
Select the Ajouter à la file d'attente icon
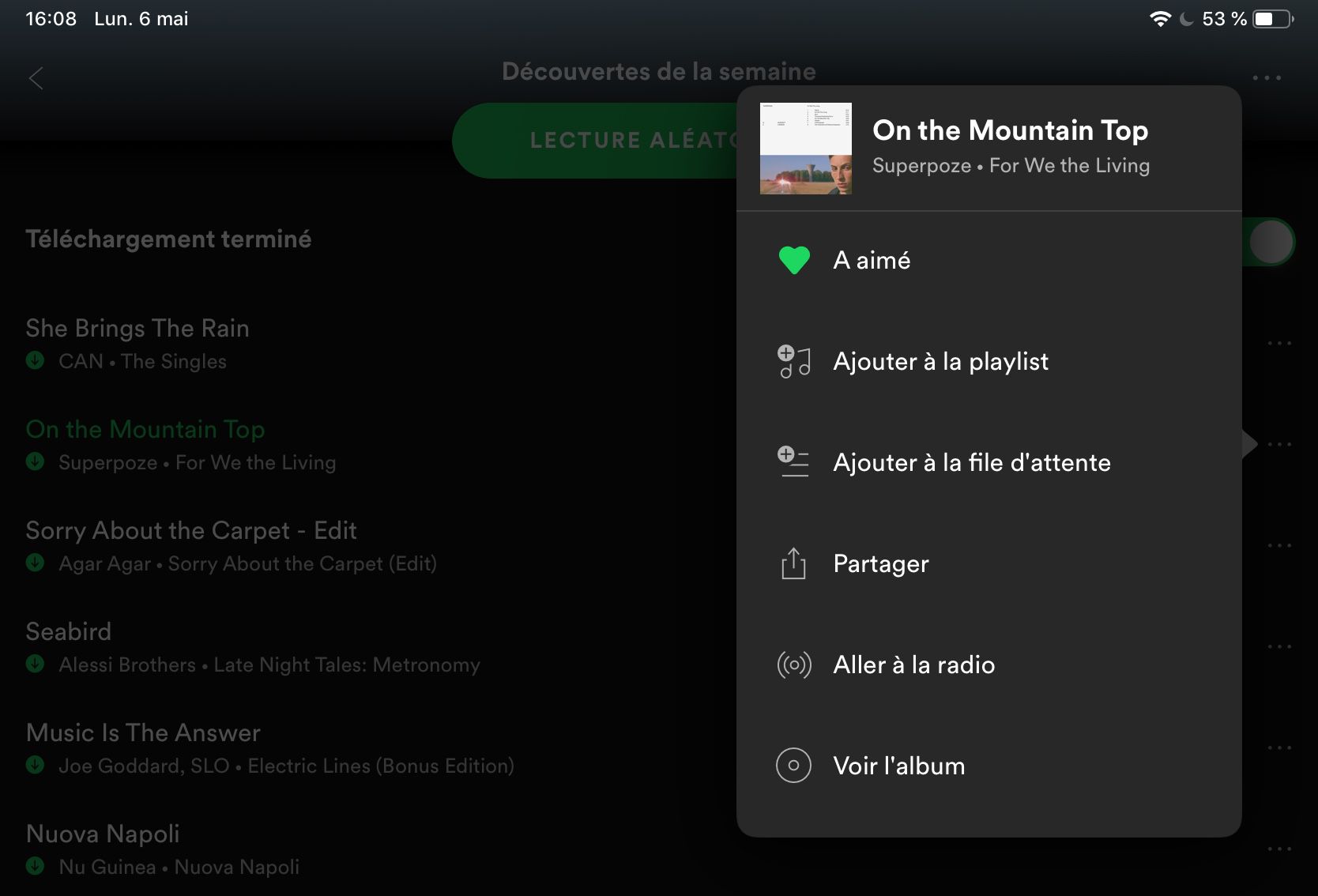(x=793, y=462)
